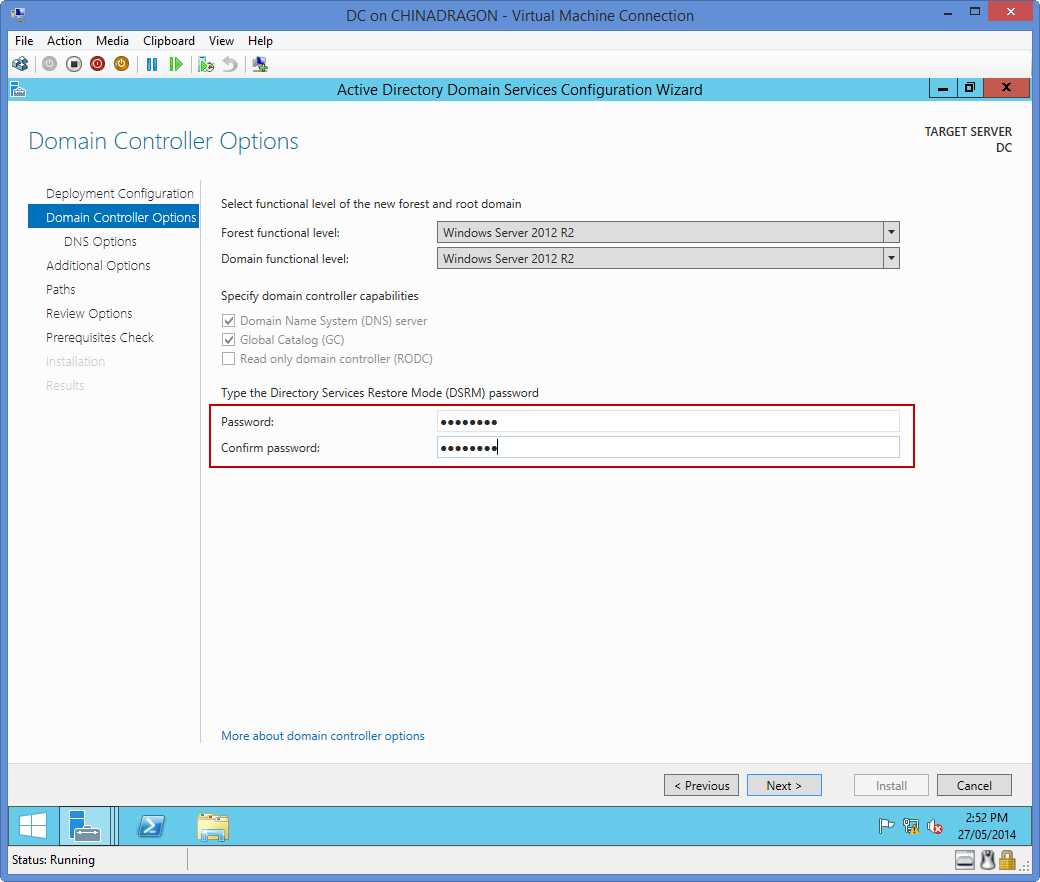Select Domain Controller Options step
This screenshot has height=882, width=1040.
click(x=113, y=218)
